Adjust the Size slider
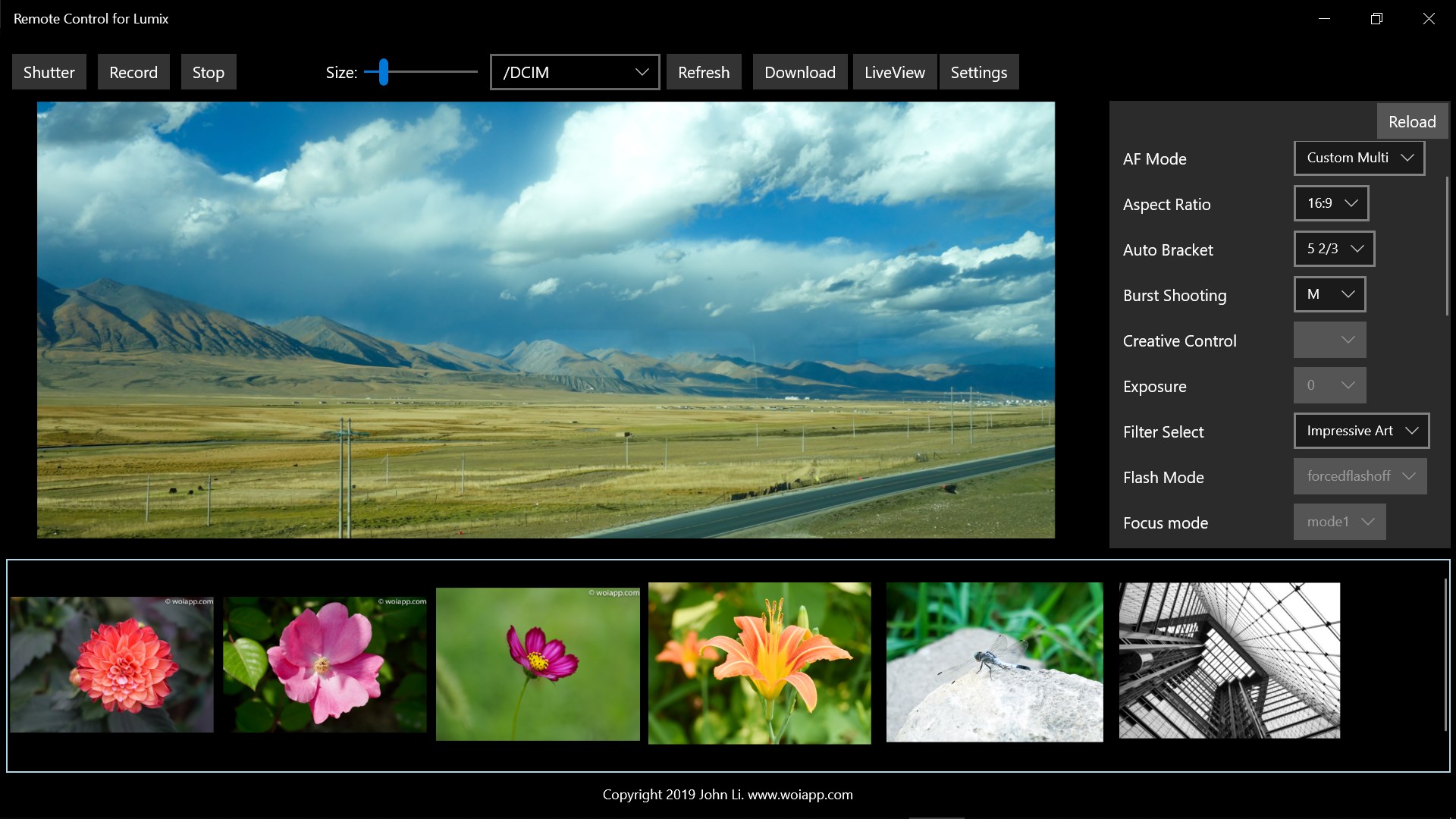The image size is (1456, 819). [x=383, y=71]
